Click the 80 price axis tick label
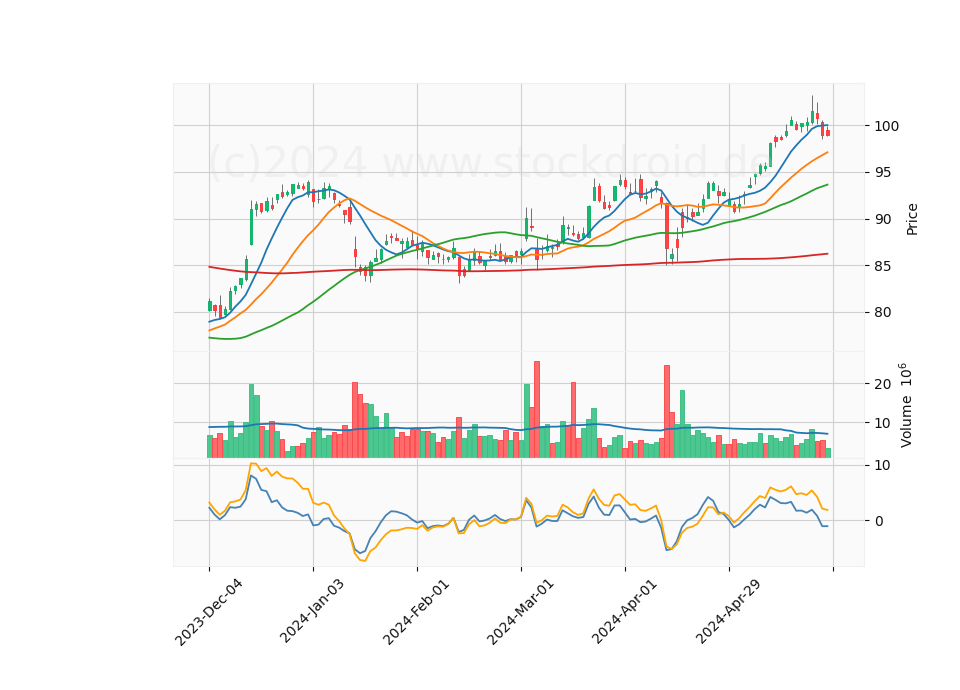The image size is (960, 690). pos(882,313)
